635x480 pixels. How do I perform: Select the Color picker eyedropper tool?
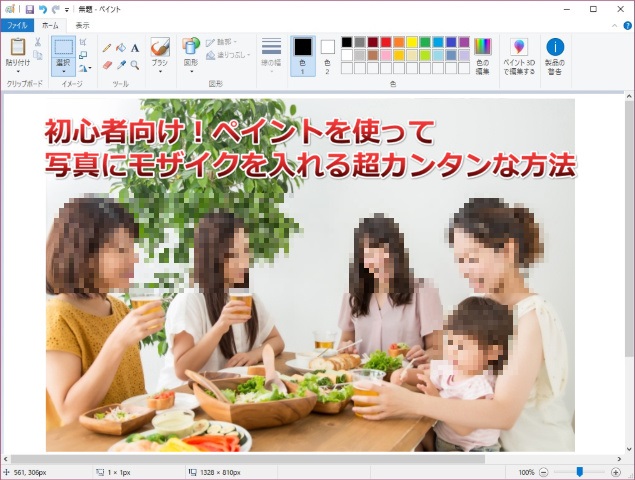point(121,65)
